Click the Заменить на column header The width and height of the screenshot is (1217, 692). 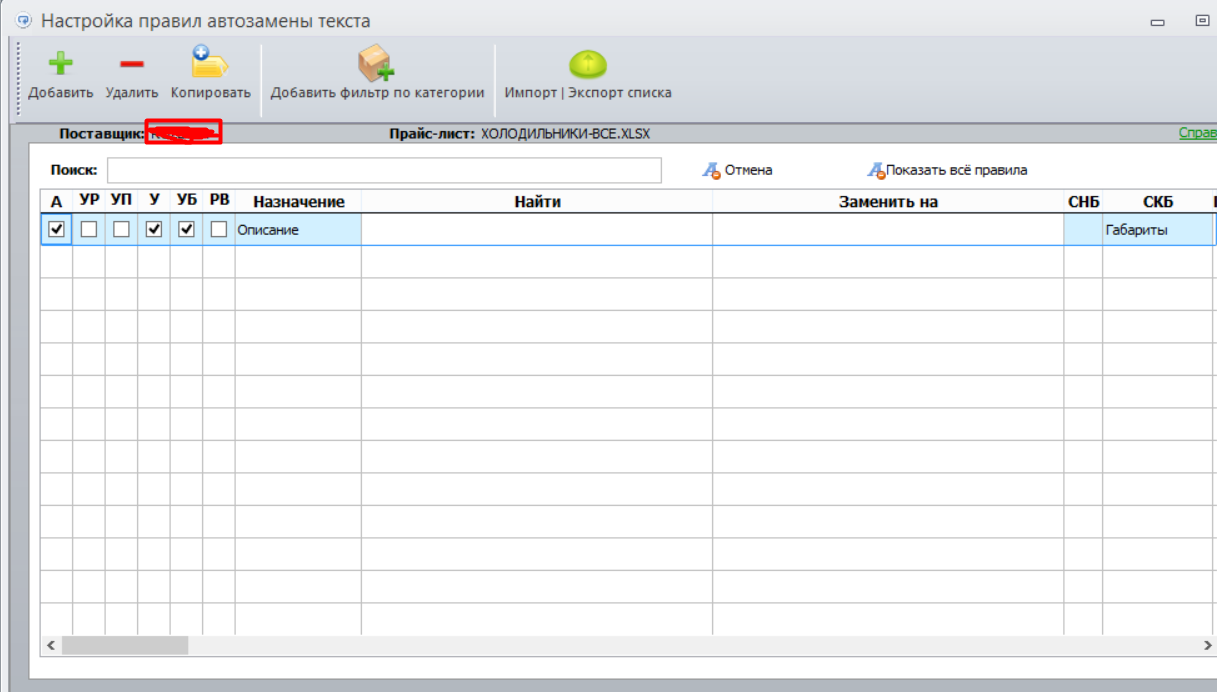[x=888, y=202]
